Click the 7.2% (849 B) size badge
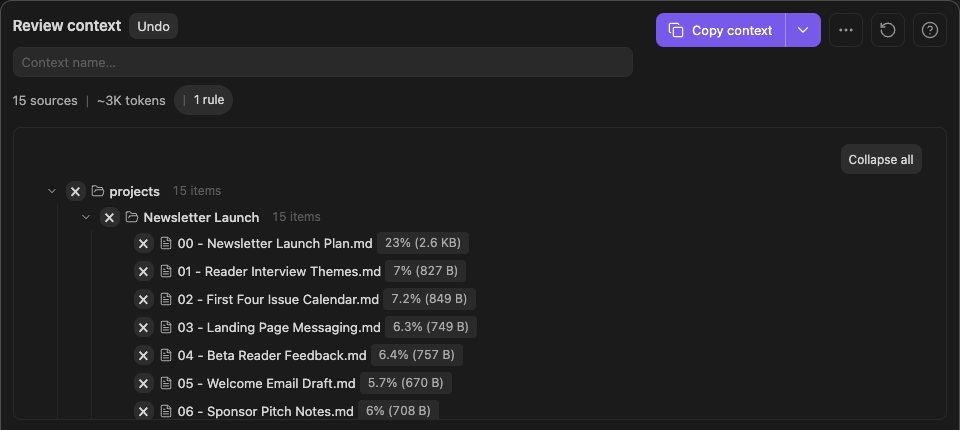Viewport: 960px width, 430px height. [x=429, y=299]
